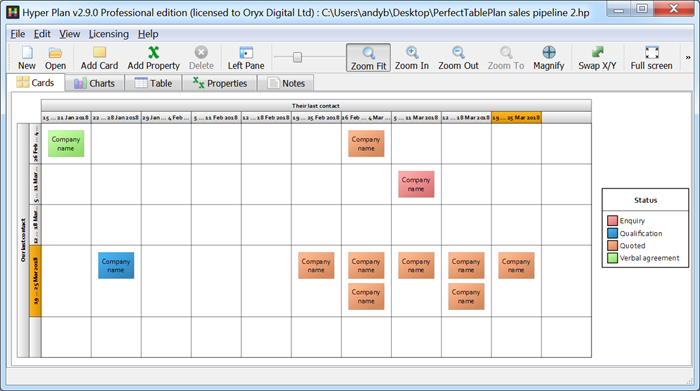
Task: Click the highlighted '19 ... 25 Mar 2018' column header
Action: coord(517,118)
